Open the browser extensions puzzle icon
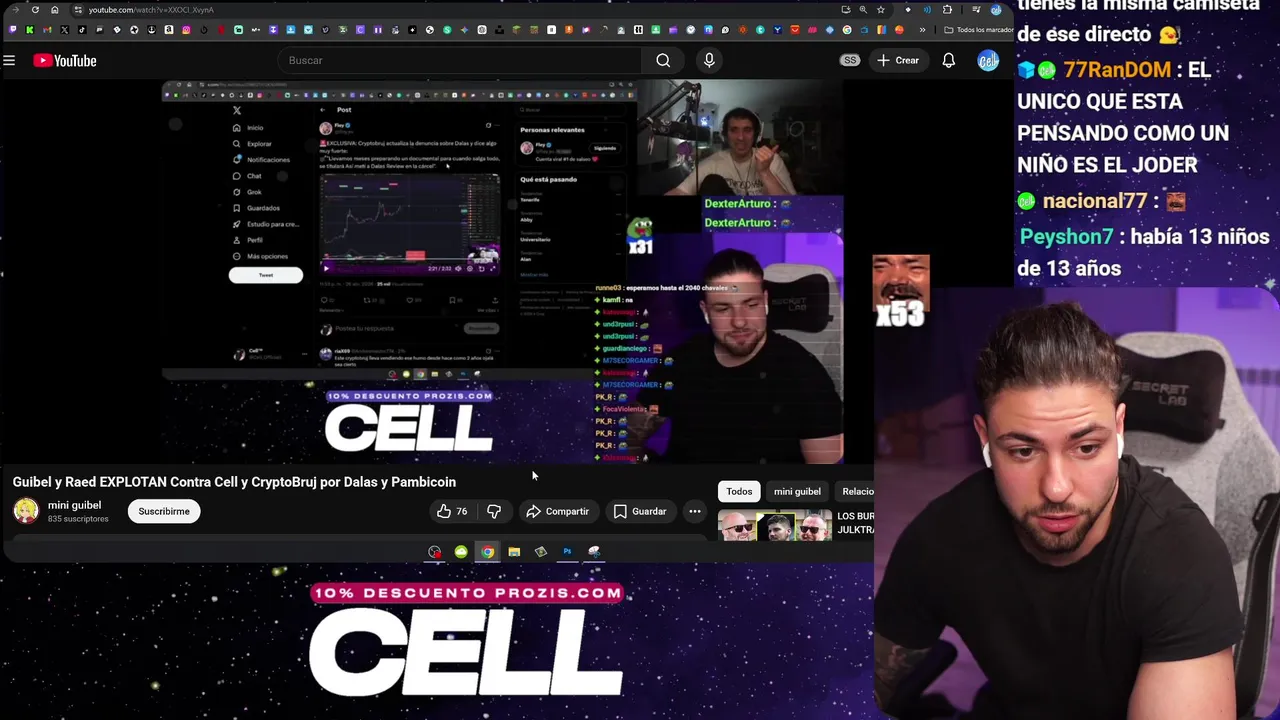The width and height of the screenshot is (1280, 720). coord(947,10)
